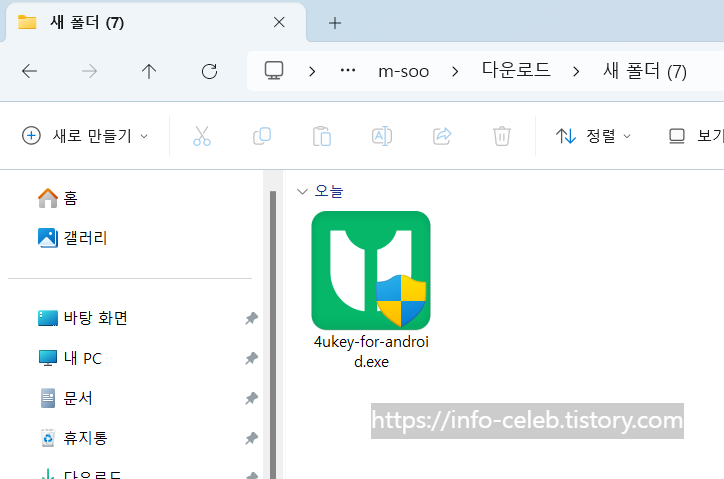Open the 보기 view menu
This screenshot has height=479, width=724.
(x=696, y=136)
